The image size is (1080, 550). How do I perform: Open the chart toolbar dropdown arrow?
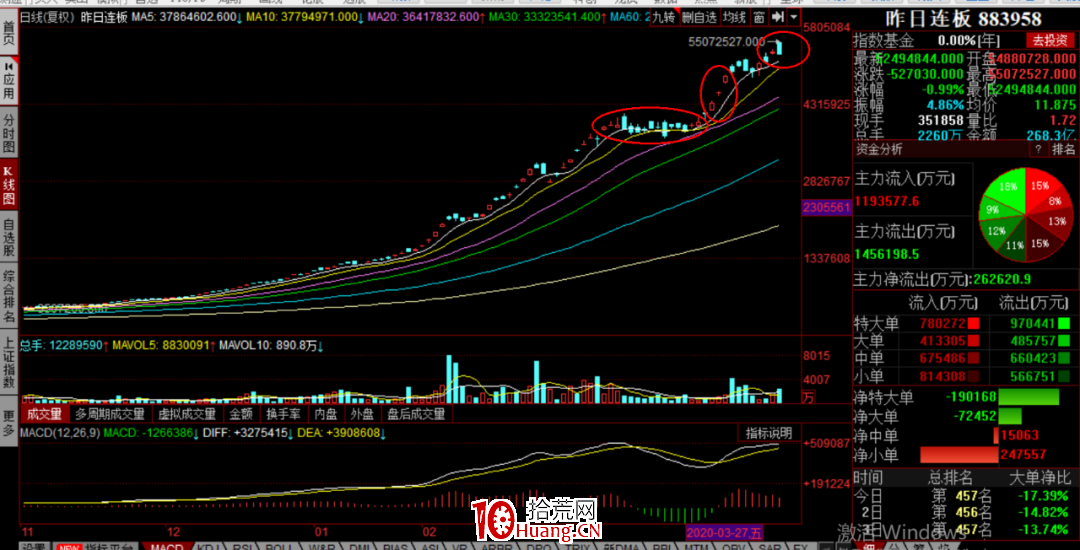794,17
